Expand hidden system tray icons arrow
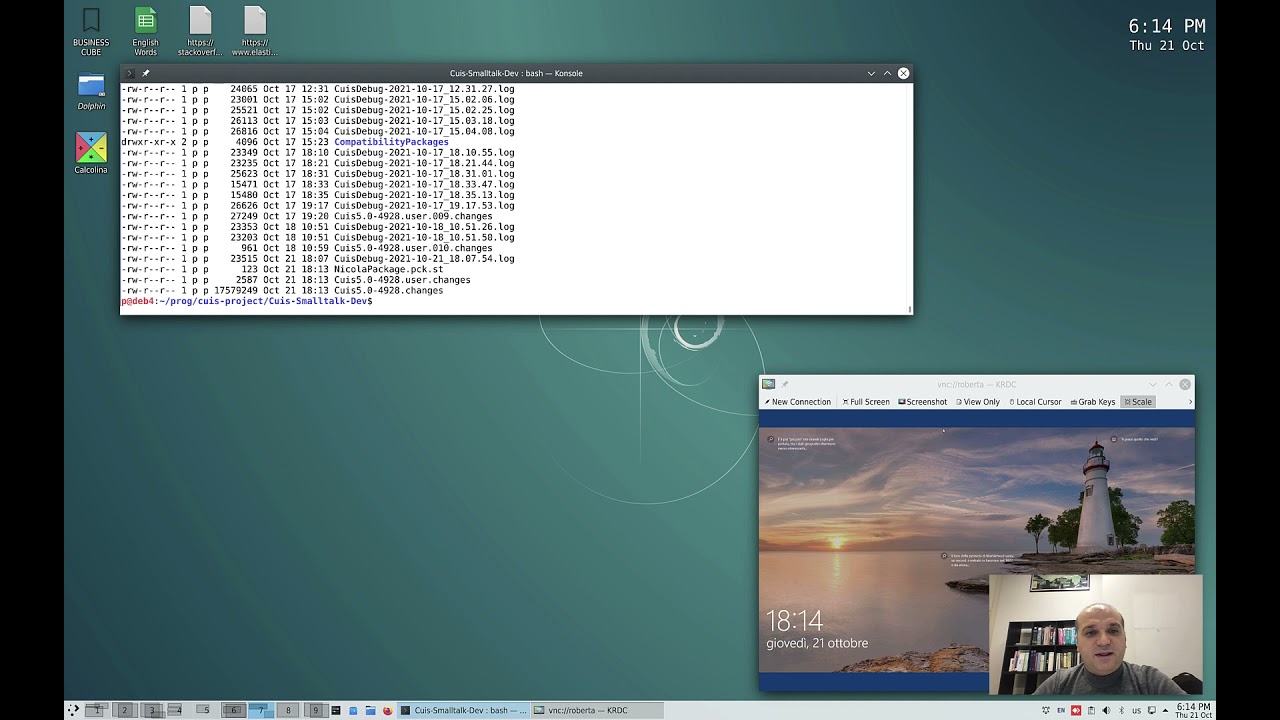Viewport: 1280px width, 720px height. tap(1165, 710)
